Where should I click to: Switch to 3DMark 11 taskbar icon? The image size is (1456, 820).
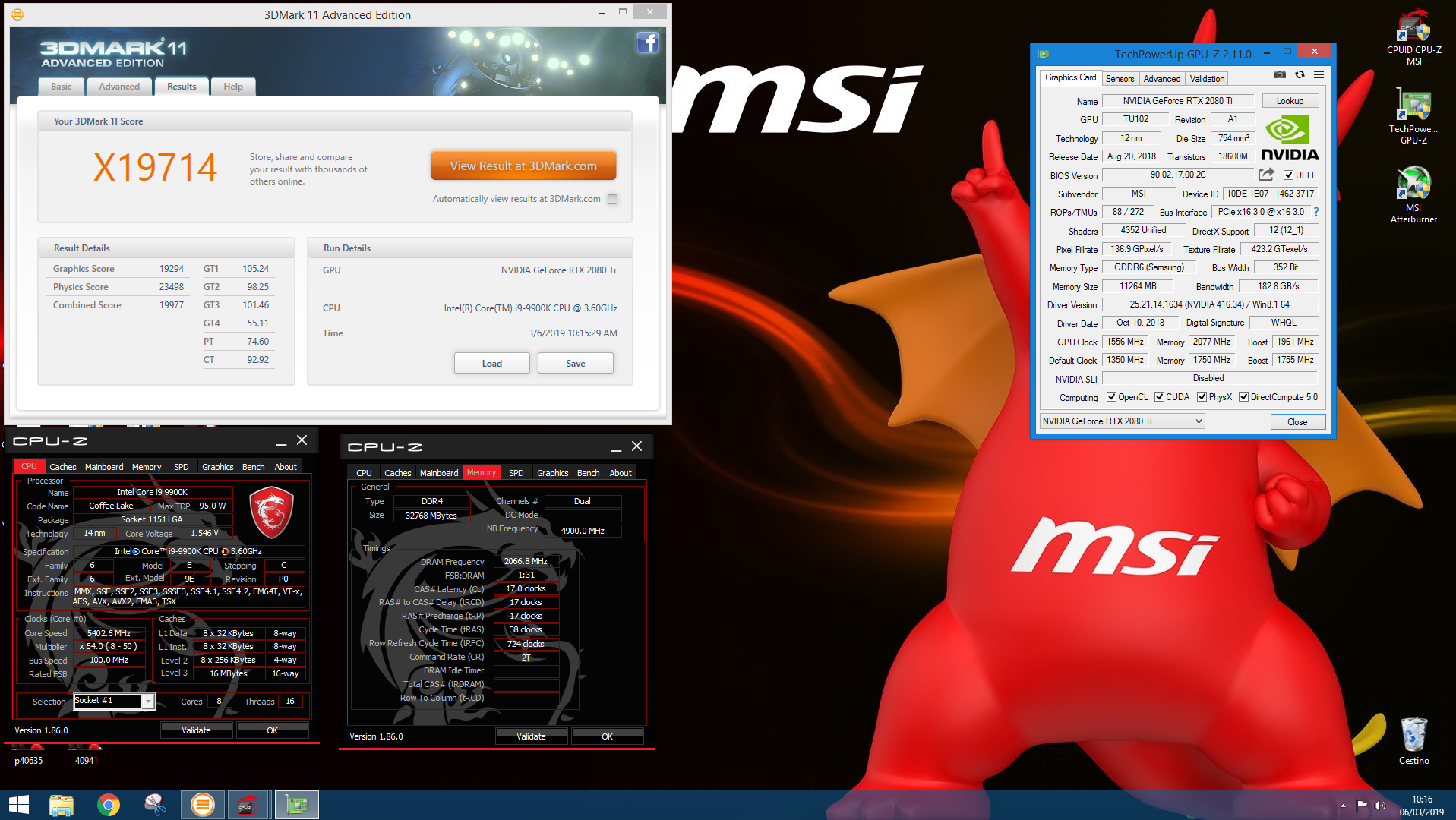(x=203, y=805)
